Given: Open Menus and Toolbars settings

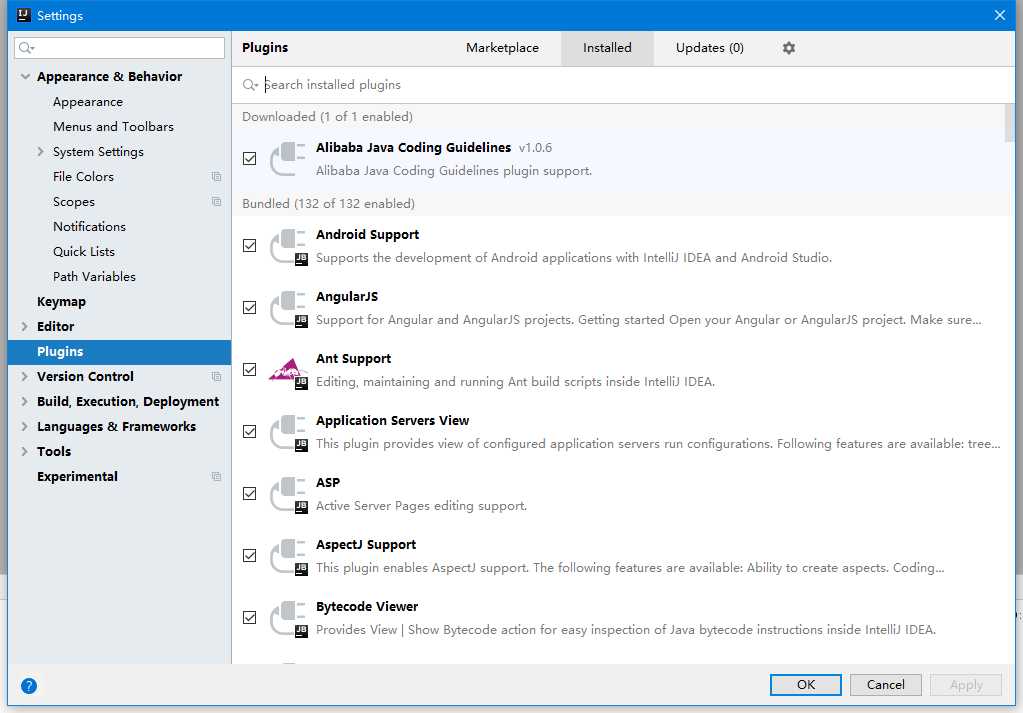Looking at the screenshot, I should 113,127.
